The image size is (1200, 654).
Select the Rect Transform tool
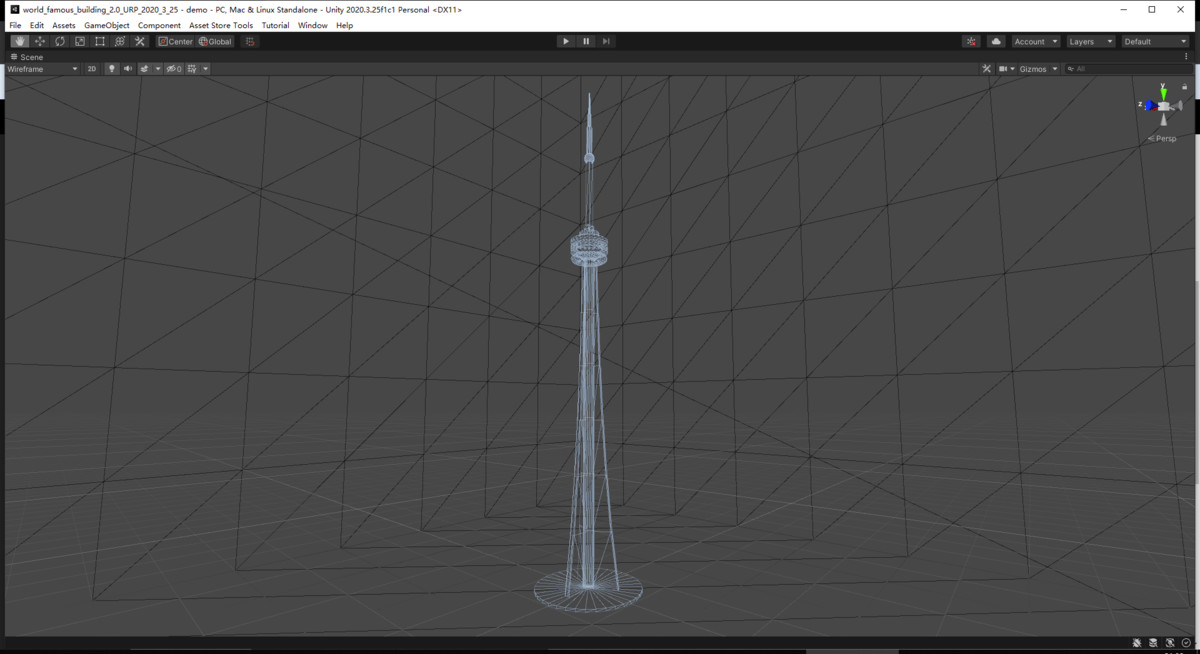click(x=100, y=41)
